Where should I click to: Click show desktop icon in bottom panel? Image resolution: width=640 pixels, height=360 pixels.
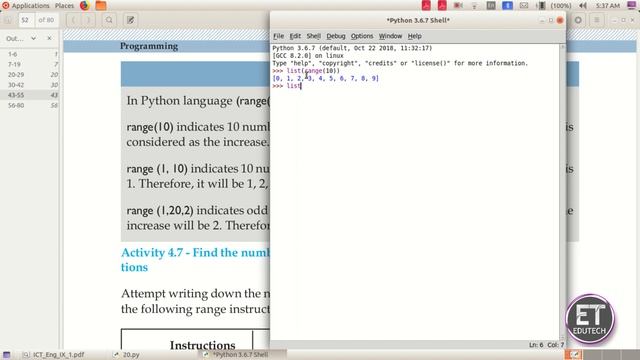tap(7, 355)
